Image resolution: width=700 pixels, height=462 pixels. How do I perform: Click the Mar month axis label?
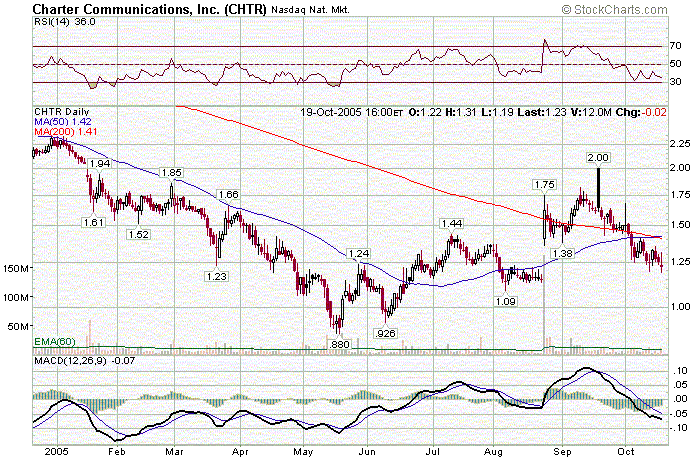click(x=174, y=452)
